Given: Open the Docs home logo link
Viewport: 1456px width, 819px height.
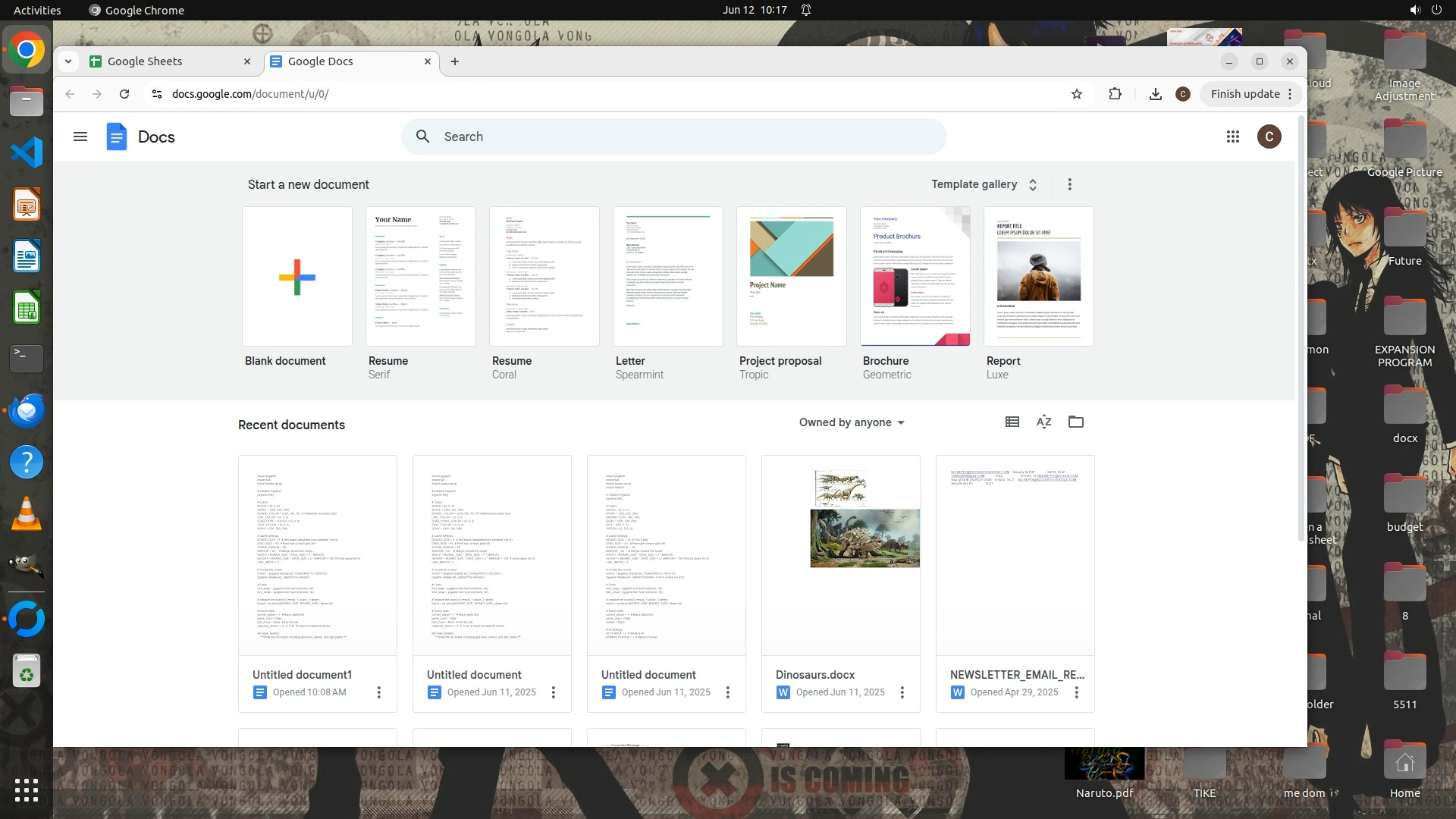Looking at the screenshot, I should pyautogui.click(x=140, y=136).
